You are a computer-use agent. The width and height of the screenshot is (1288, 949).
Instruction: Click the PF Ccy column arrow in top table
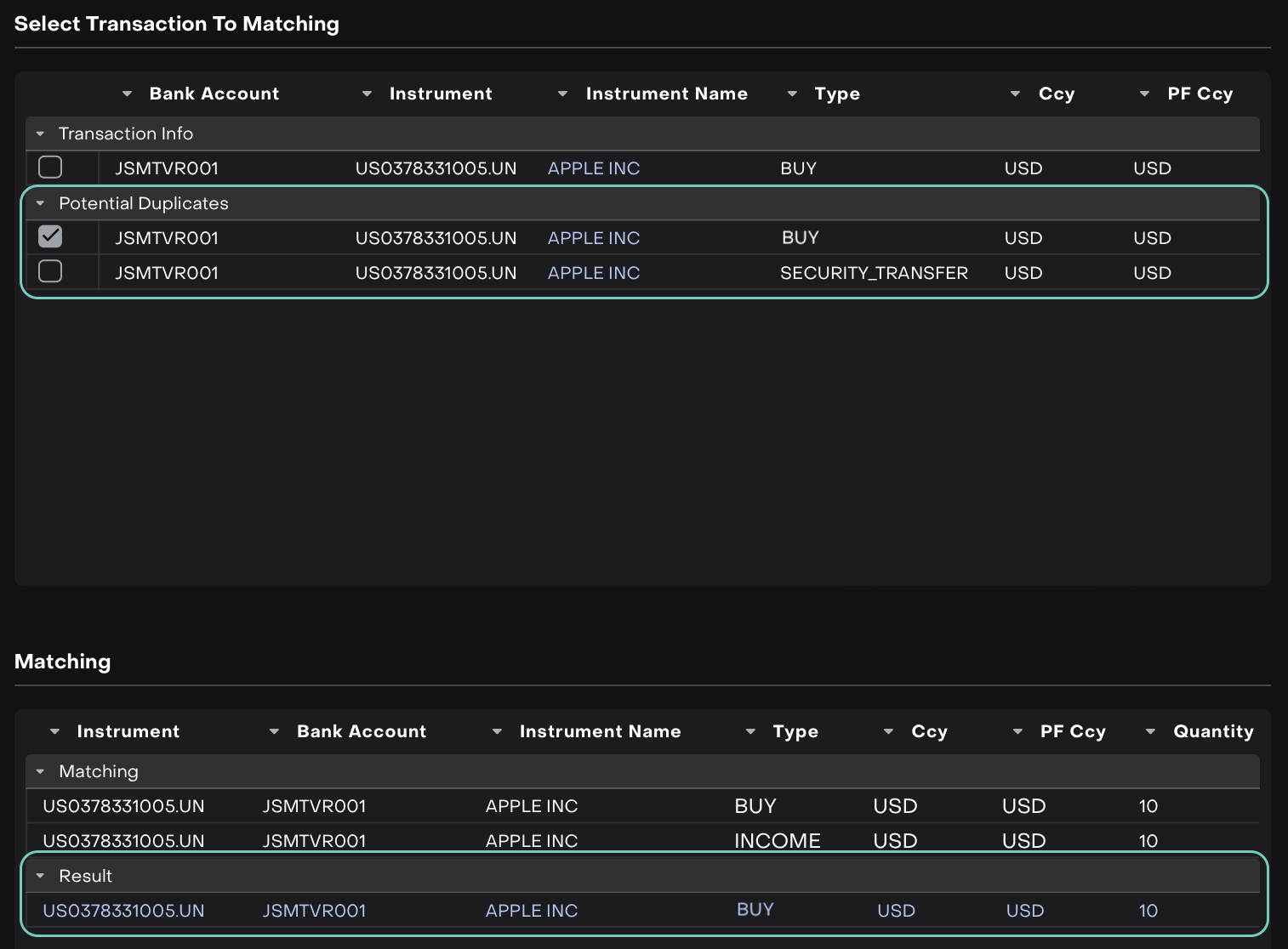coord(1144,94)
